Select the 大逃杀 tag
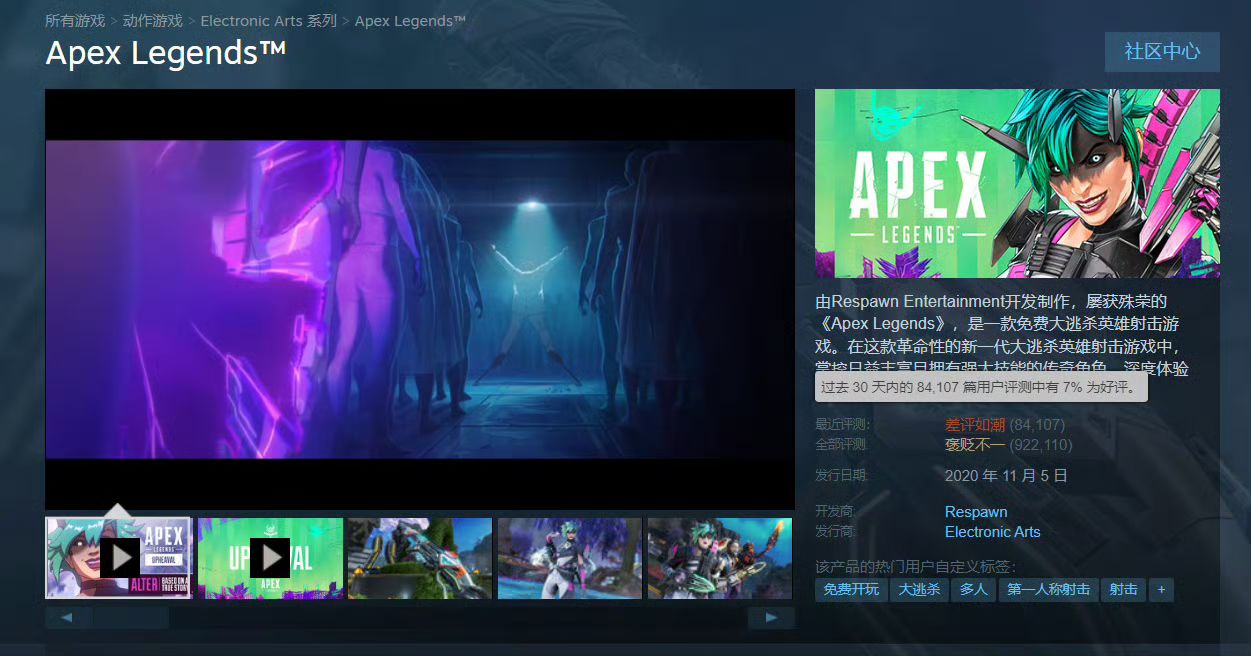Screen dimensions: 1251x656 pos(919,590)
